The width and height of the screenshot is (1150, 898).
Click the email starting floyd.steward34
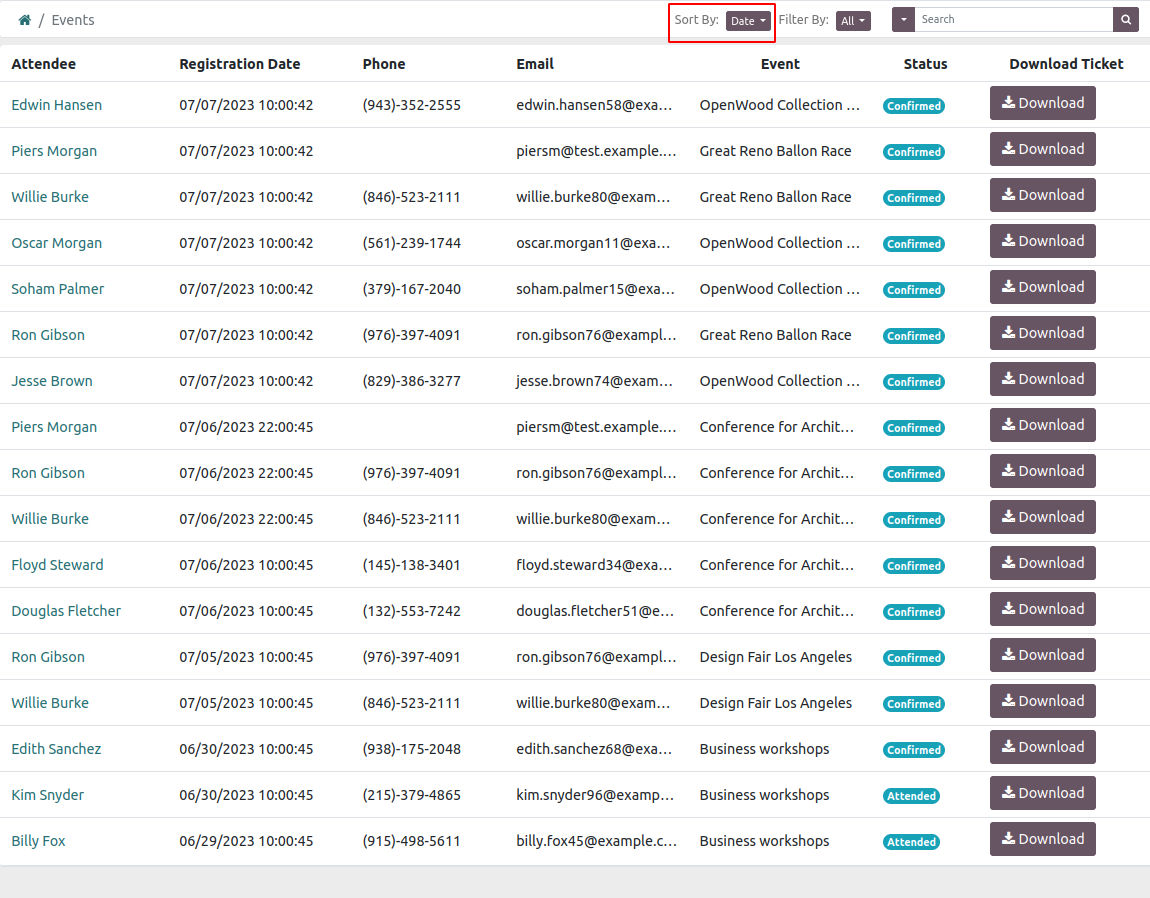[594, 565]
